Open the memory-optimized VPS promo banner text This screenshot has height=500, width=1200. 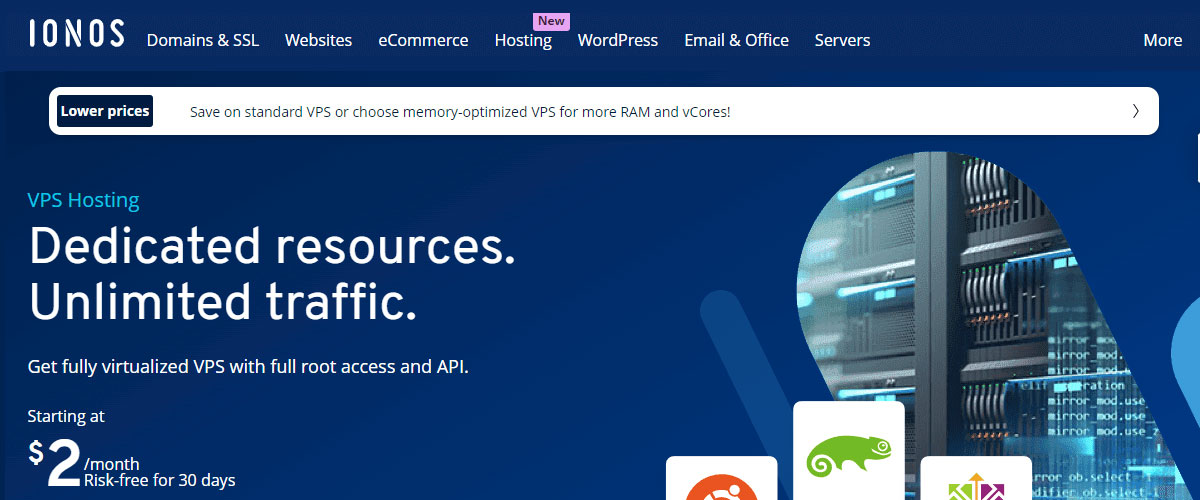(460, 112)
